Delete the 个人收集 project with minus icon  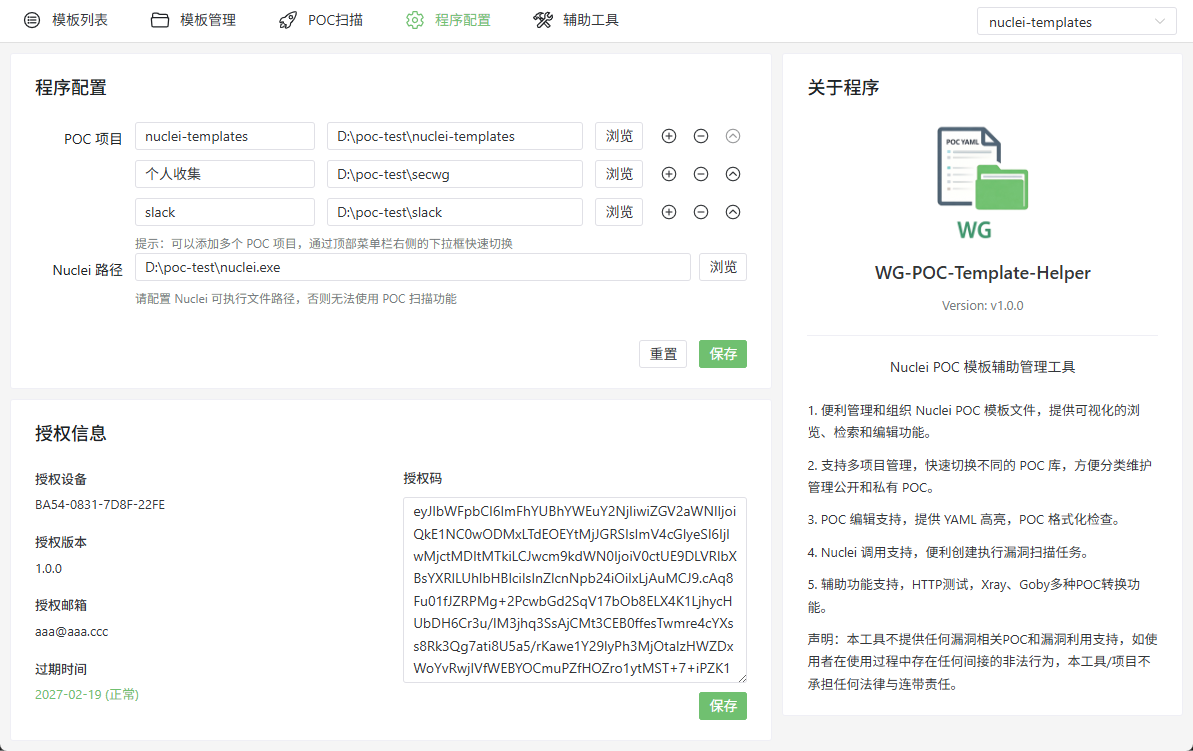(x=701, y=174)
